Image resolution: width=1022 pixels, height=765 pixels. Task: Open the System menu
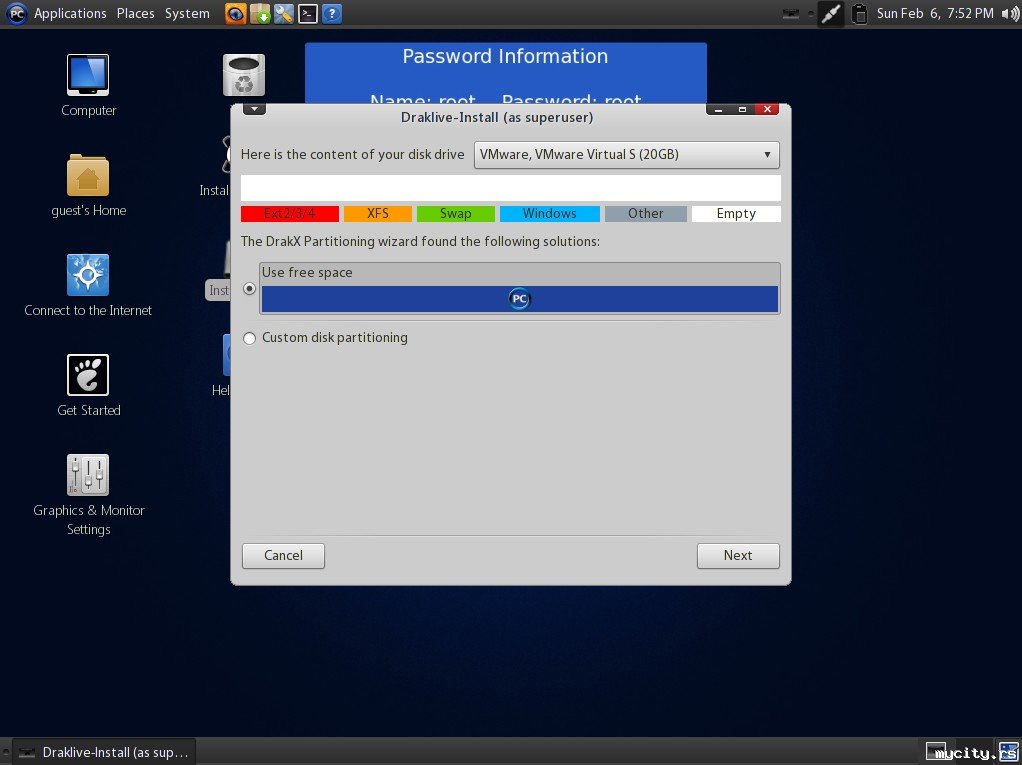(187, 13)
